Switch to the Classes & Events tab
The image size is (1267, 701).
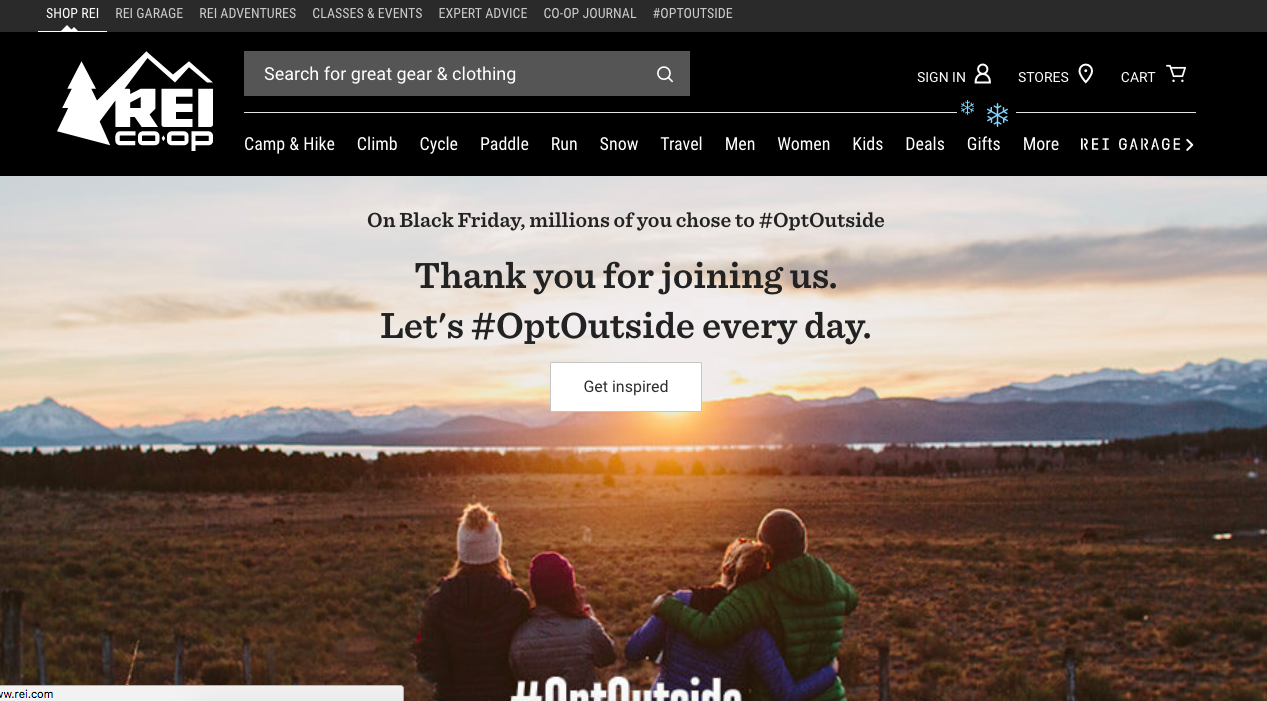[x=367, y=14]
